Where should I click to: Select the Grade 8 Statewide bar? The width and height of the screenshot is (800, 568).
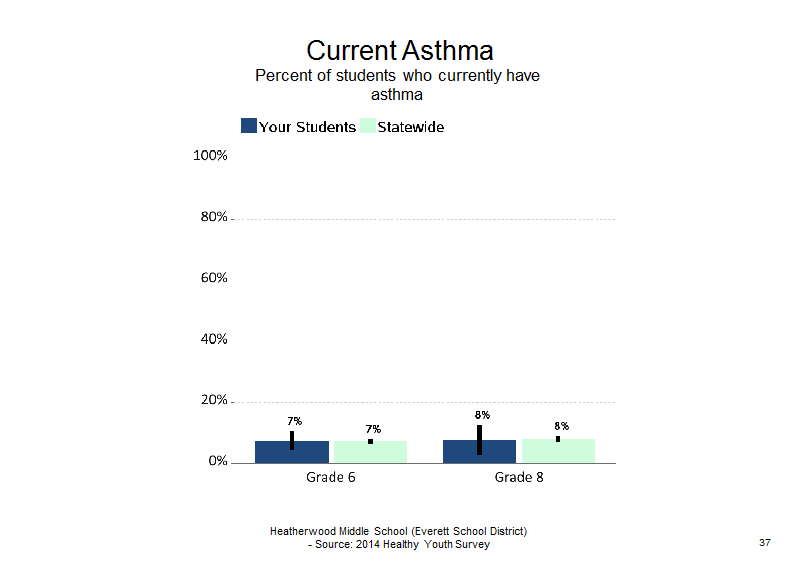coord(558,451)
